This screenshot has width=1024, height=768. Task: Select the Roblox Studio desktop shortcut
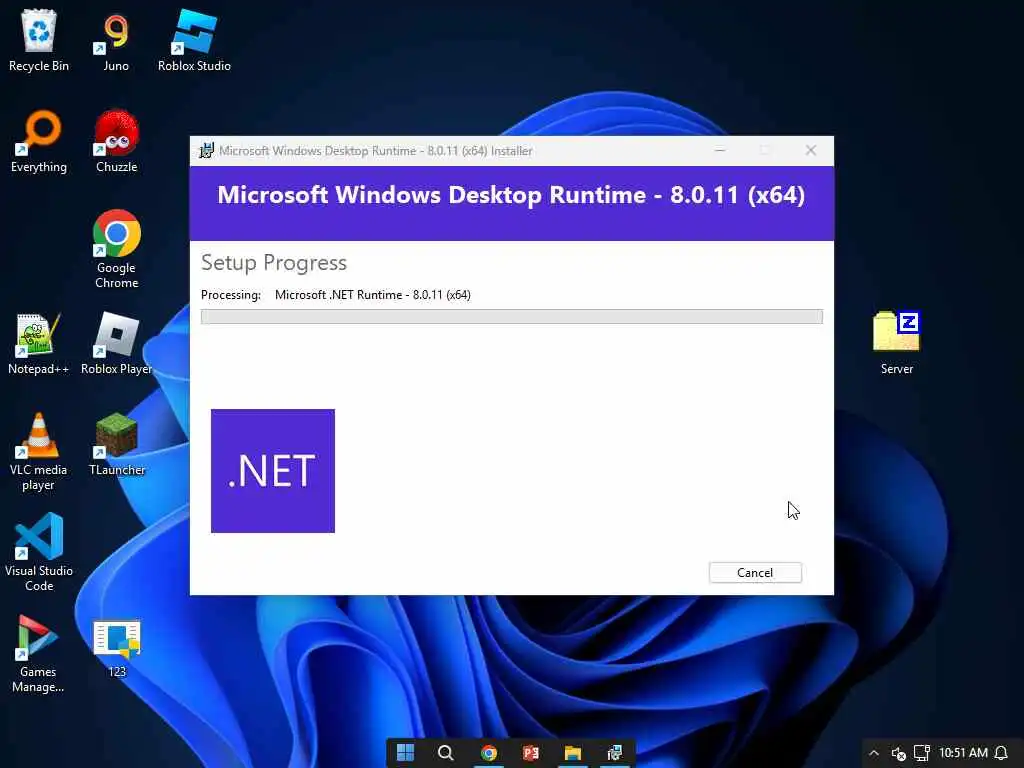point(194,40)
